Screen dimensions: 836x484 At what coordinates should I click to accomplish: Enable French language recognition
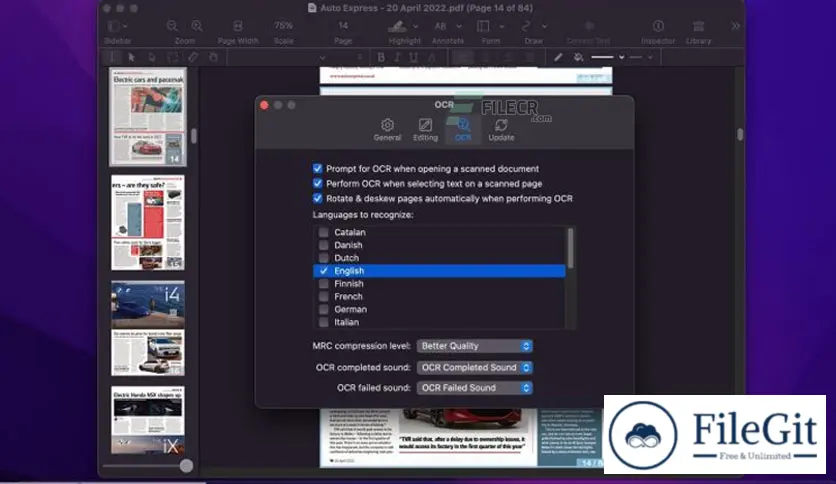click(323, 296)
